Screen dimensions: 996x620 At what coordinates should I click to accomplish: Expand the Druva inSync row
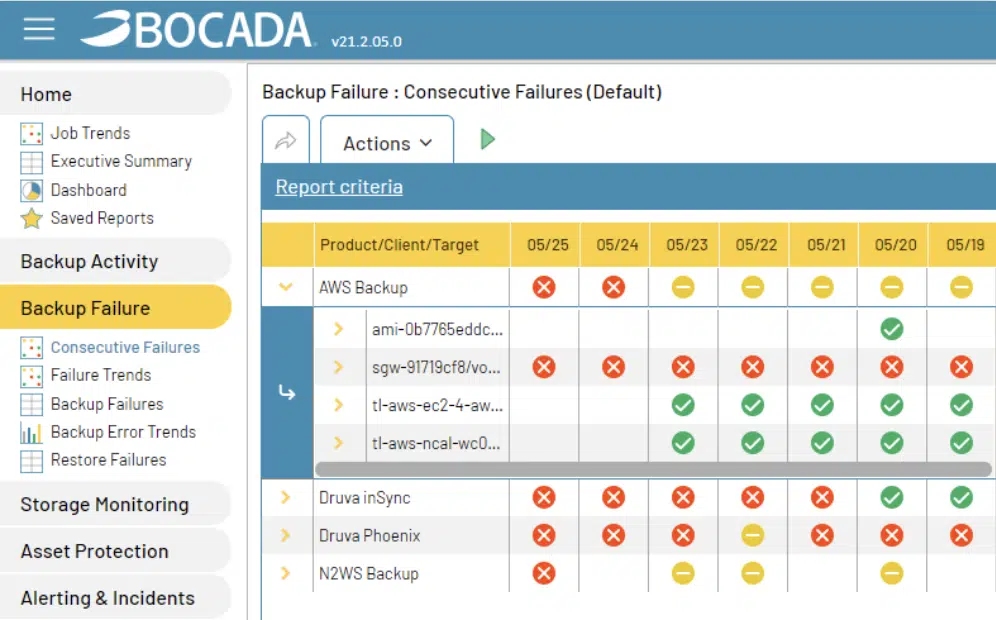285,497
